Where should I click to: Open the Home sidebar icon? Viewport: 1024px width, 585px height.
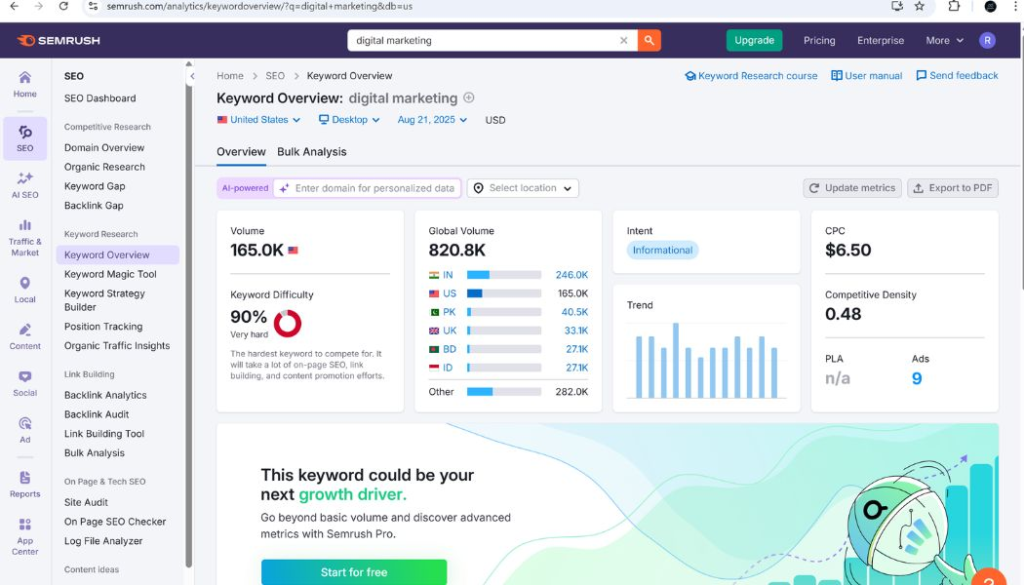click(x=25, y=85)
